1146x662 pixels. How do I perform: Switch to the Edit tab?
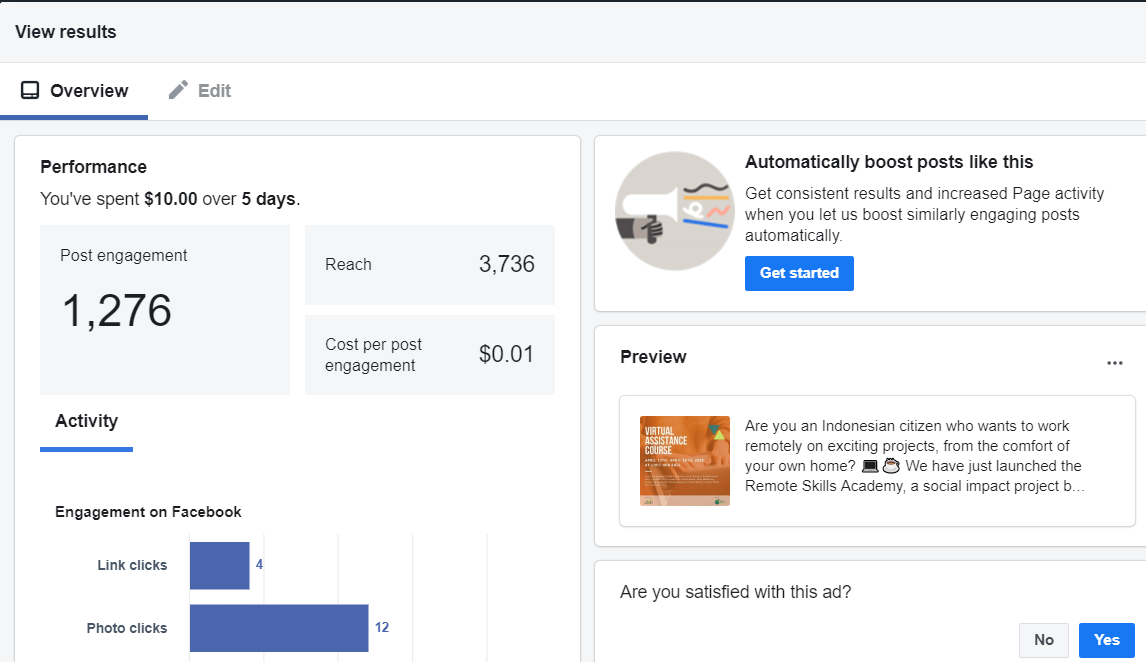pyautogui.click(x=200, y=91)
